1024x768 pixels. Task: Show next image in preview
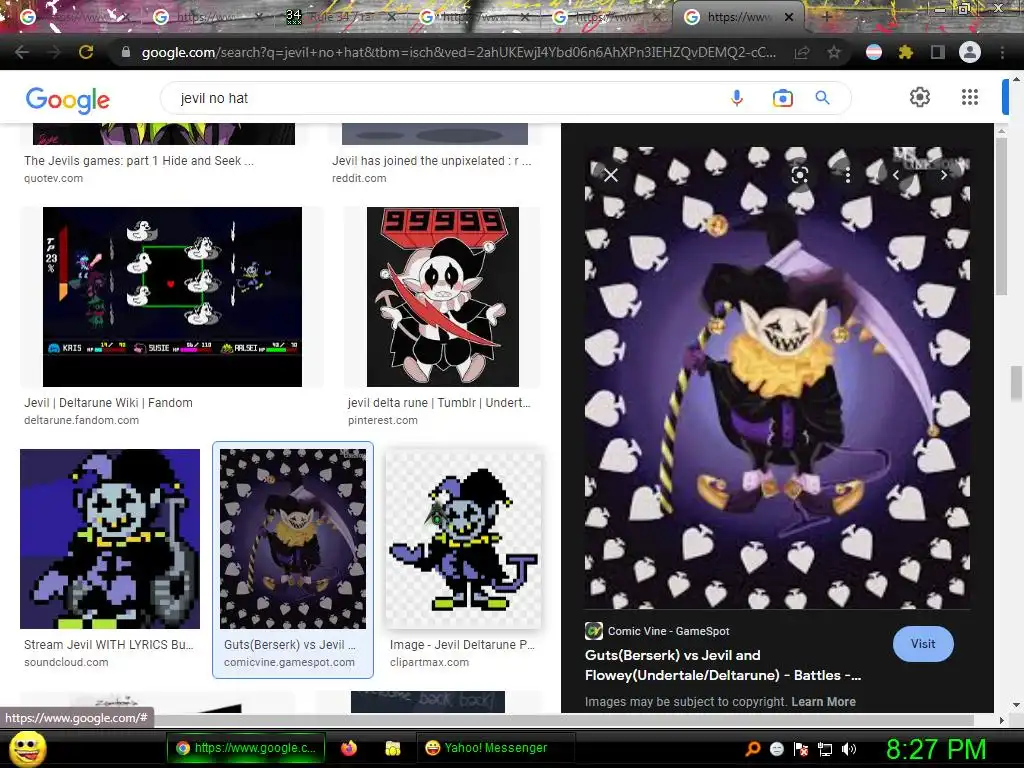[944, 175]
